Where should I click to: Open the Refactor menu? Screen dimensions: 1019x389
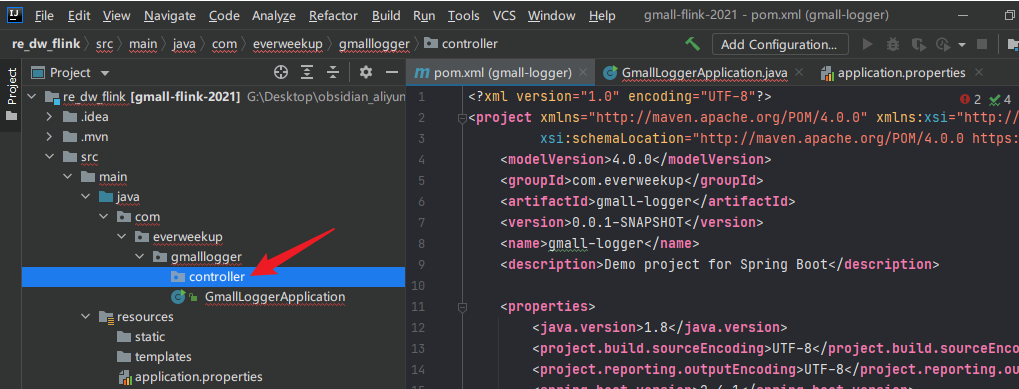coord(333,16)
